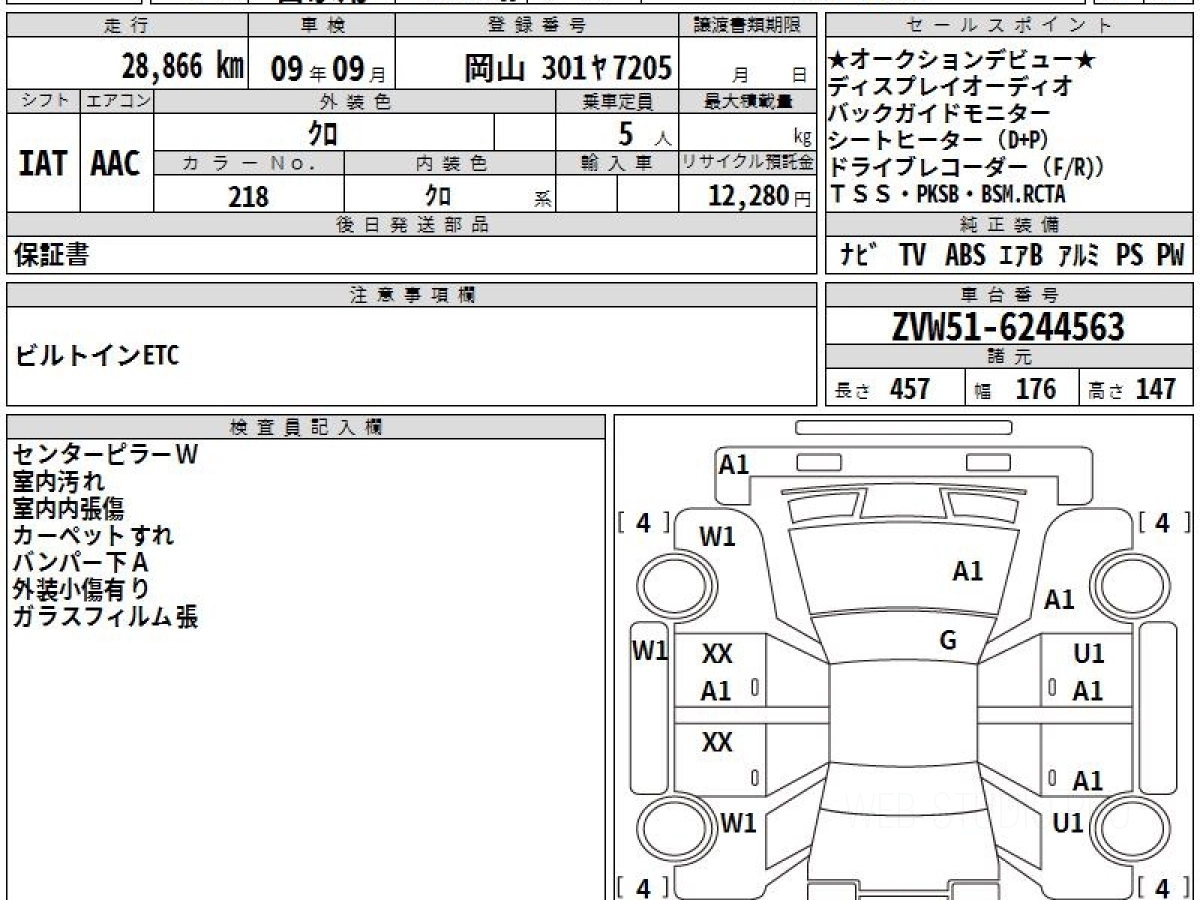Select the A1 mark beside front bumper
This screenshot has height=900, width=1200.
734,464
